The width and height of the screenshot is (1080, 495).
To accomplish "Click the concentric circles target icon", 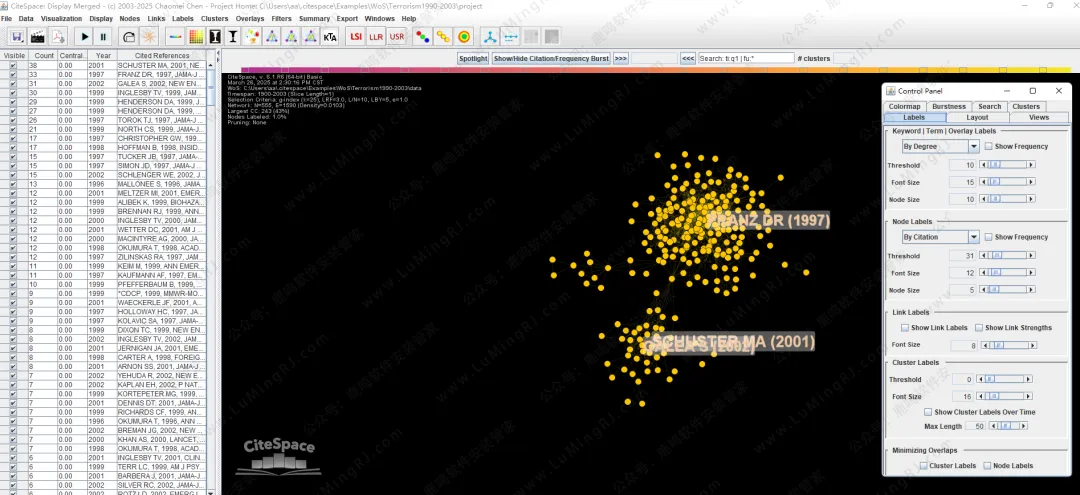I will point(465,37).
